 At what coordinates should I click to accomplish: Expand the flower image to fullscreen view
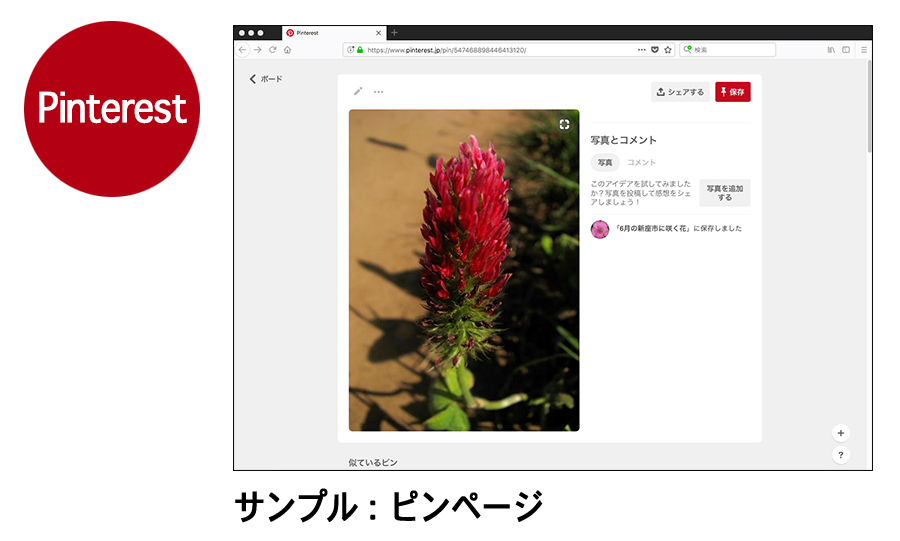click(564, 124)
